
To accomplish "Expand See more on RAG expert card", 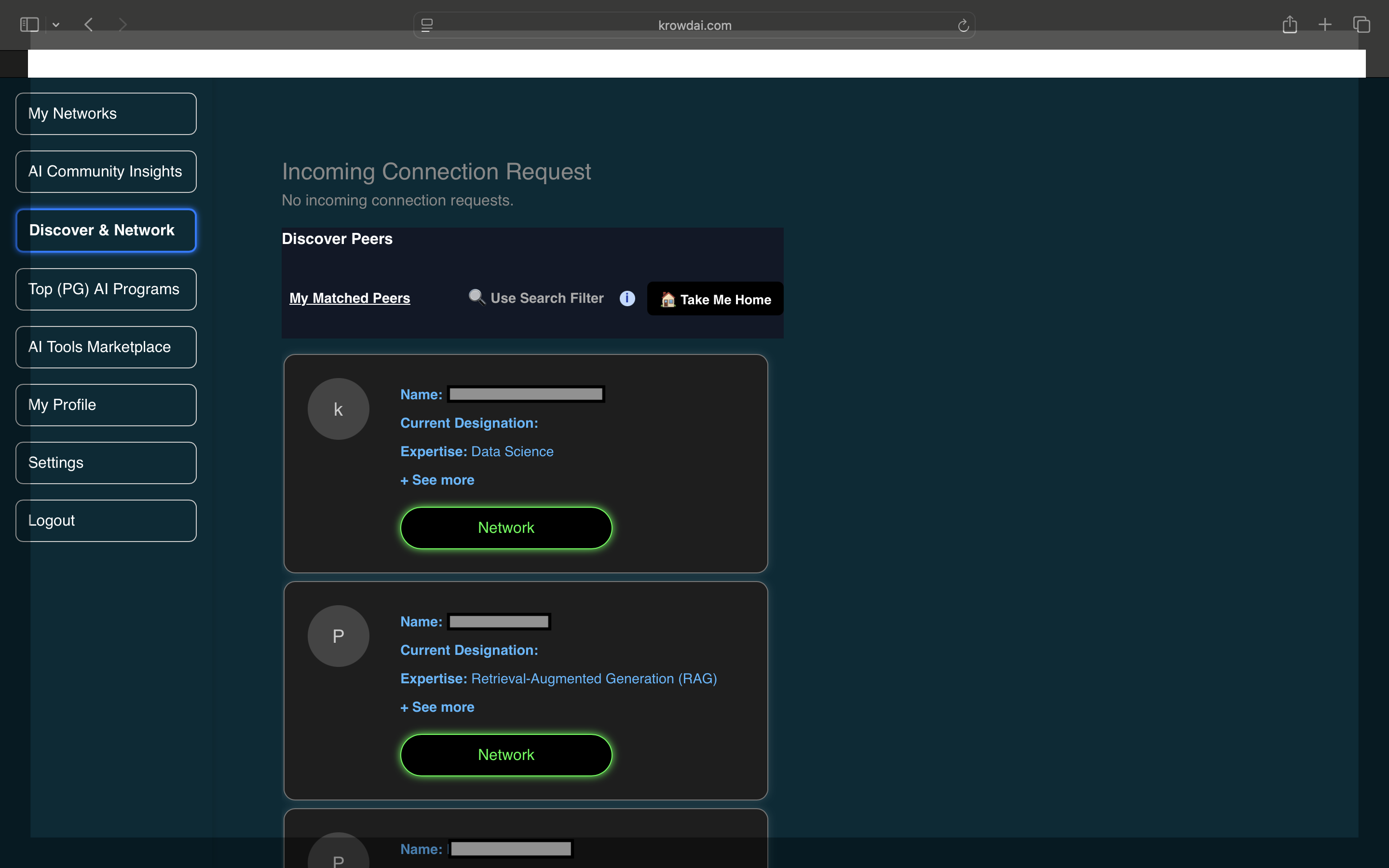I will 437,707.
